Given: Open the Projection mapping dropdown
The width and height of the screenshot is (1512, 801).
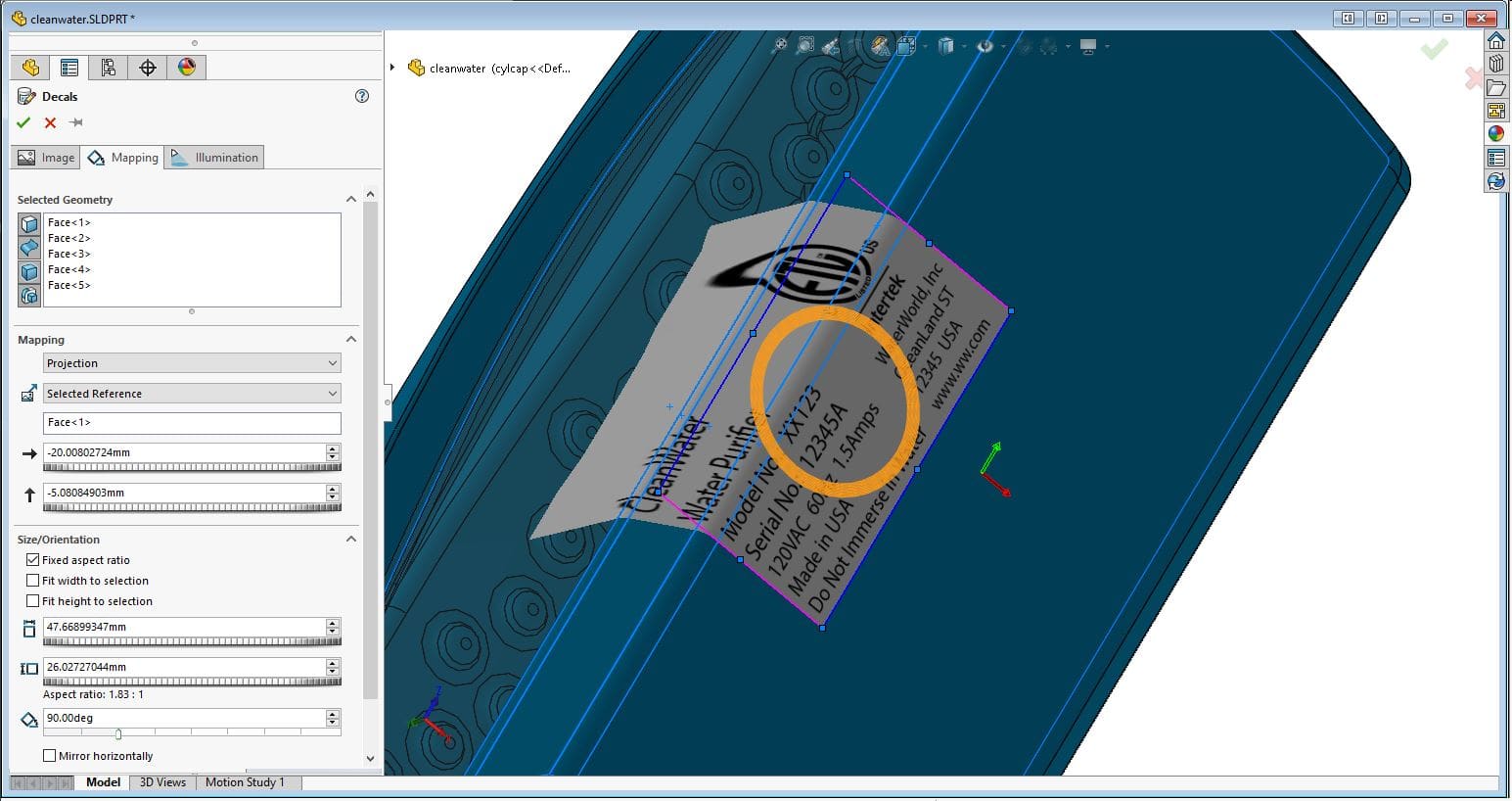Looking at the screenshot, I should tap(333, 362).
